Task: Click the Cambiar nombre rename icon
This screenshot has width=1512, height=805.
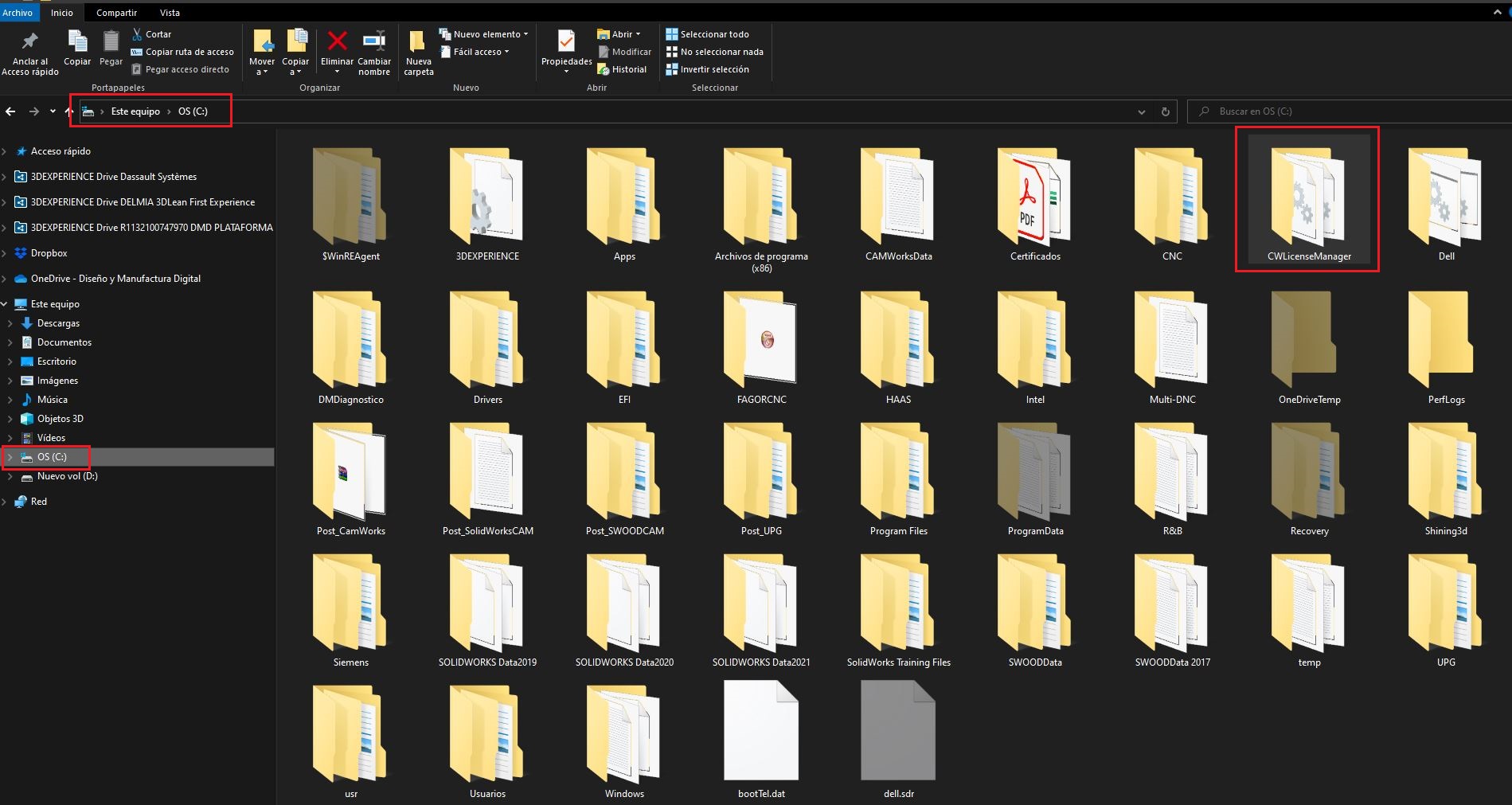Action: coord(373,41)
